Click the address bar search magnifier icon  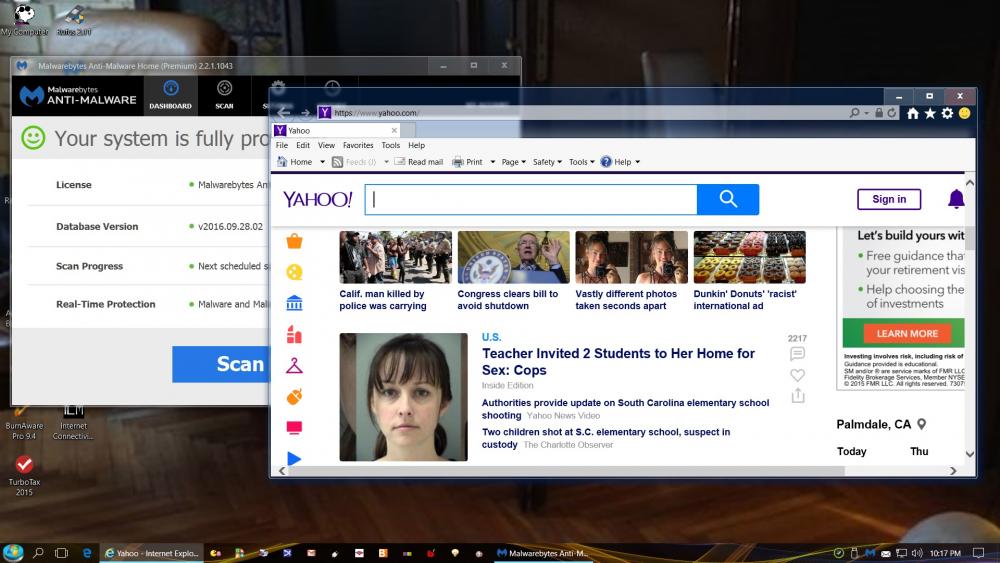(854, 113)
